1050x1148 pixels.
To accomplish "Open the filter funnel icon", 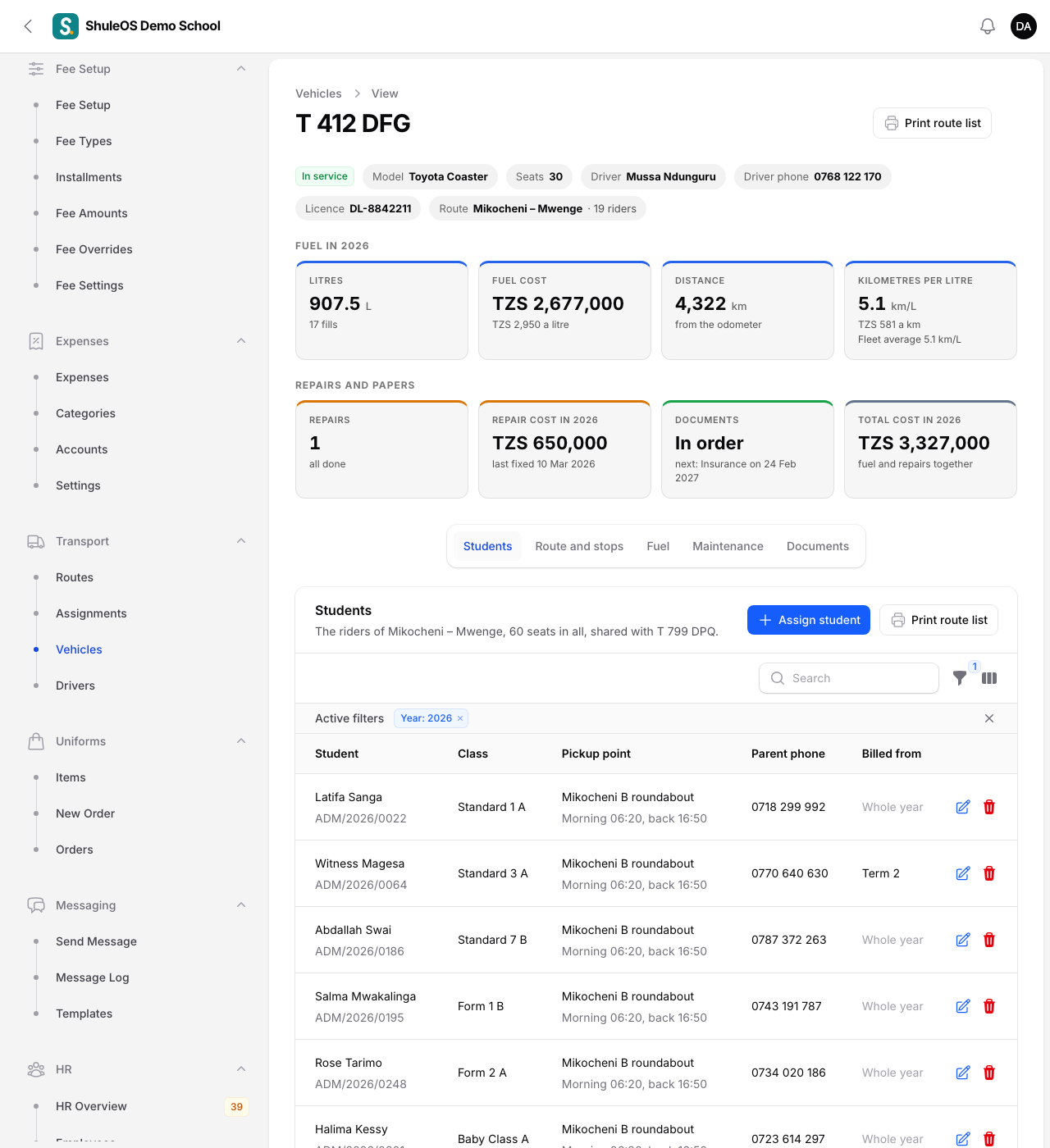I will pyautogui.click(x=960, y=678).
